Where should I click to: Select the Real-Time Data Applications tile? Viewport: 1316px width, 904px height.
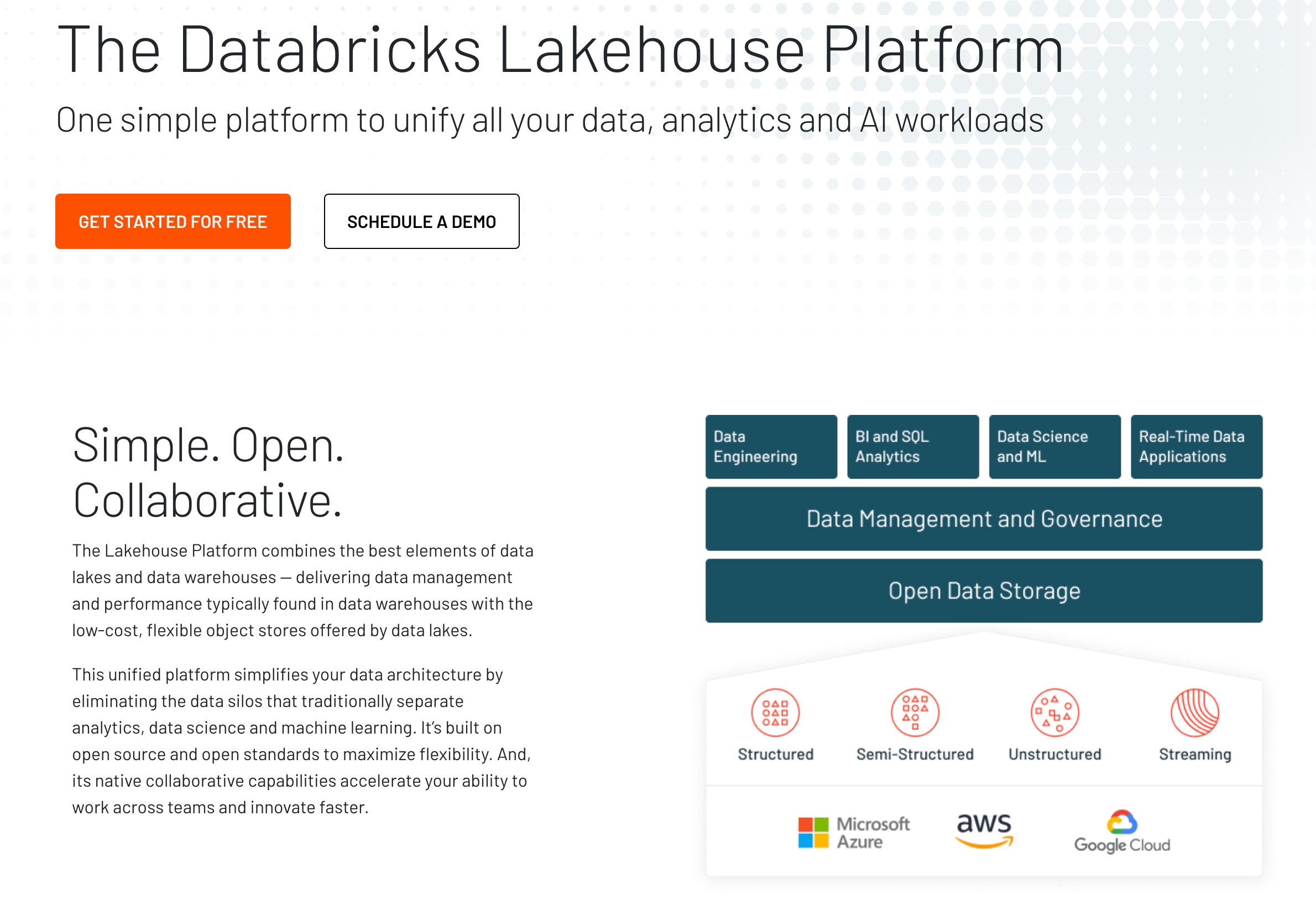coord(1196,446)
